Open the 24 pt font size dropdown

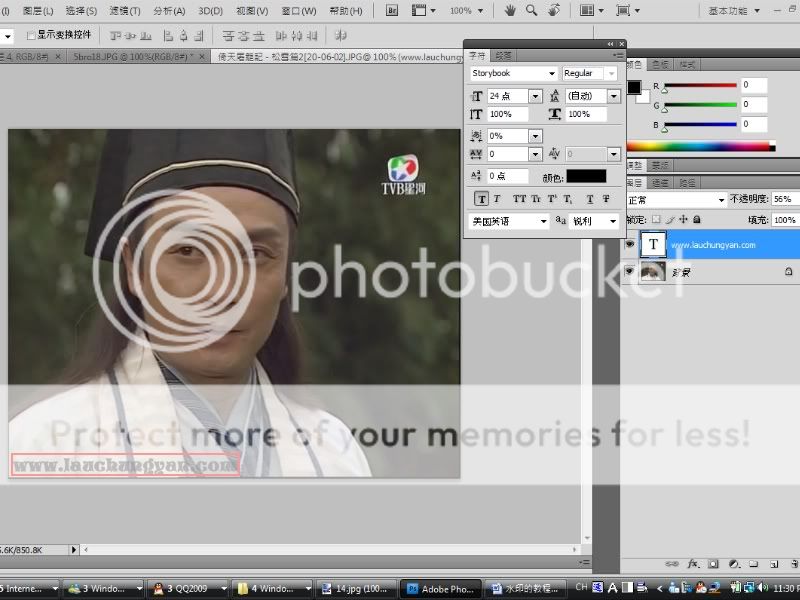535,96
